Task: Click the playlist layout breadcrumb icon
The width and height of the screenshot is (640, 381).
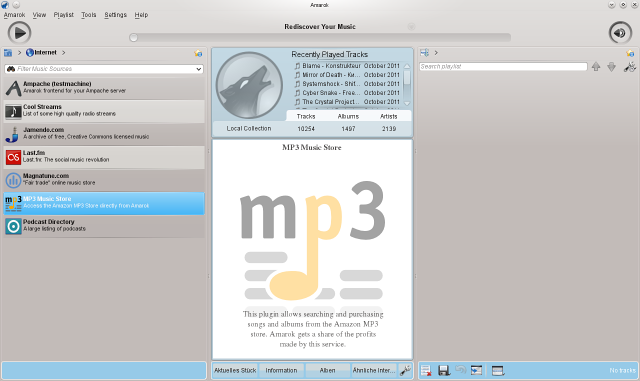Action: click(424, 53)
